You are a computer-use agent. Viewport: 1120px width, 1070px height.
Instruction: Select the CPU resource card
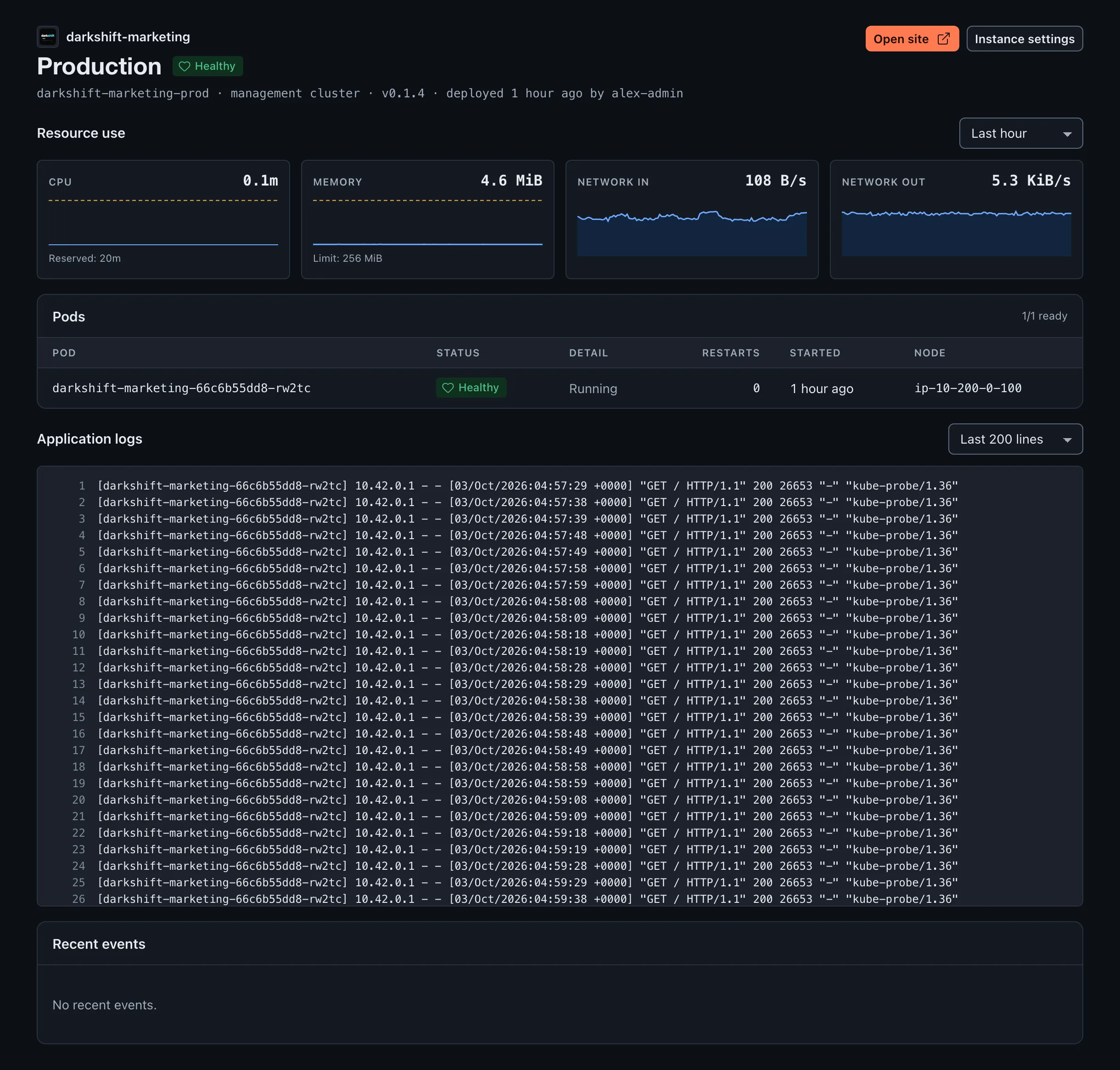point(163,220)
